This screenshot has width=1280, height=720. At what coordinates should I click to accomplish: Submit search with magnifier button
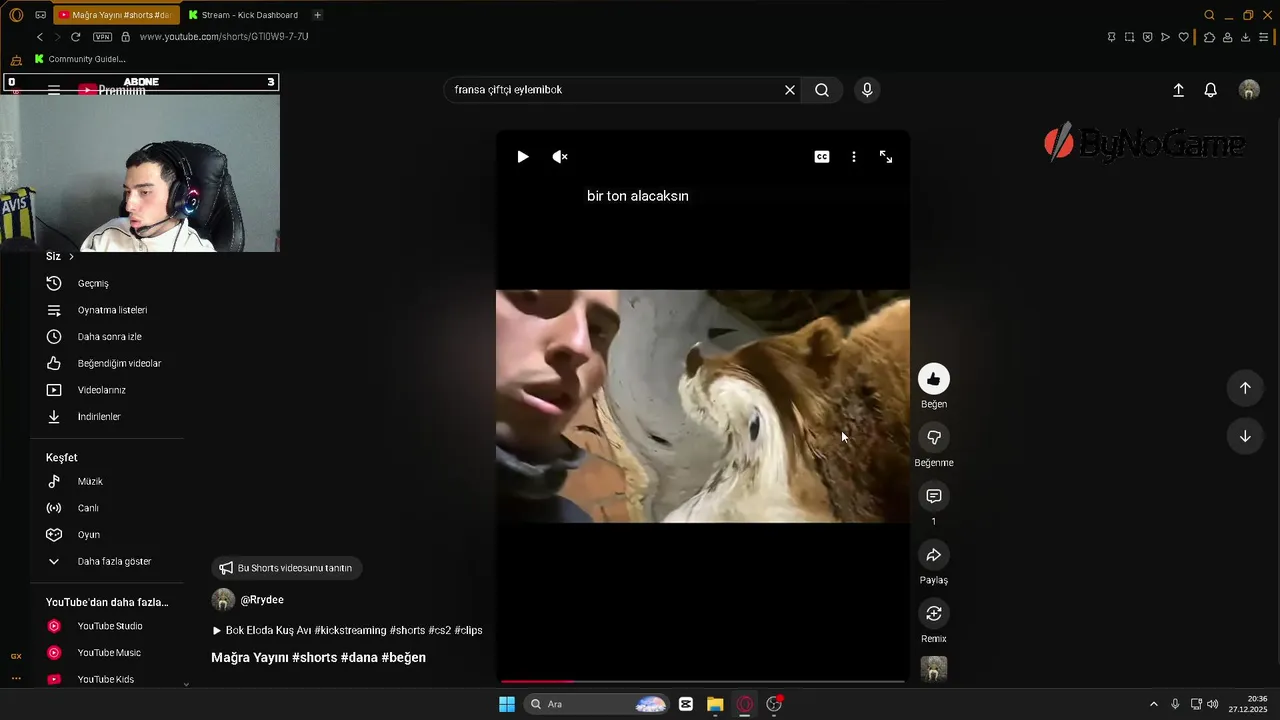tap(822, 90)
